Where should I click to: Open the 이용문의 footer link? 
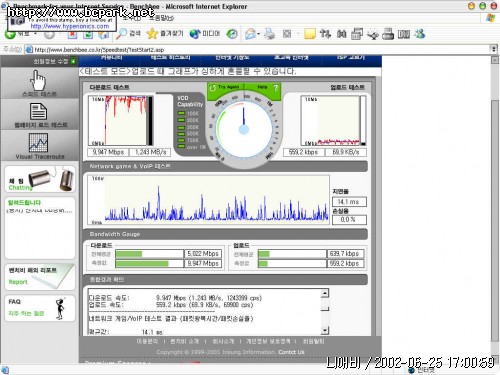(147, 341)
